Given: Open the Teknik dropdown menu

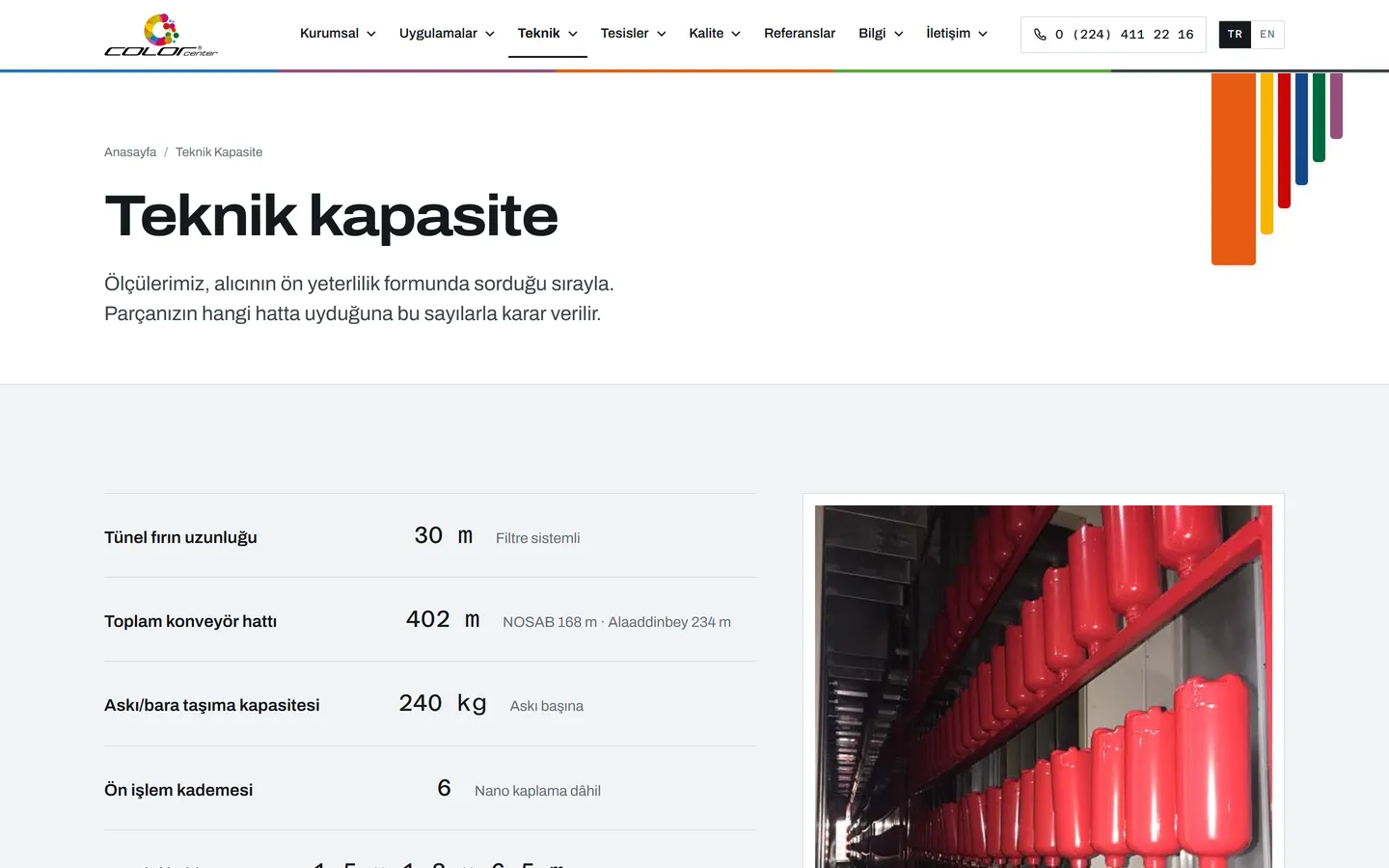Looking at the screenshot, I should click(x=548, y=34).
